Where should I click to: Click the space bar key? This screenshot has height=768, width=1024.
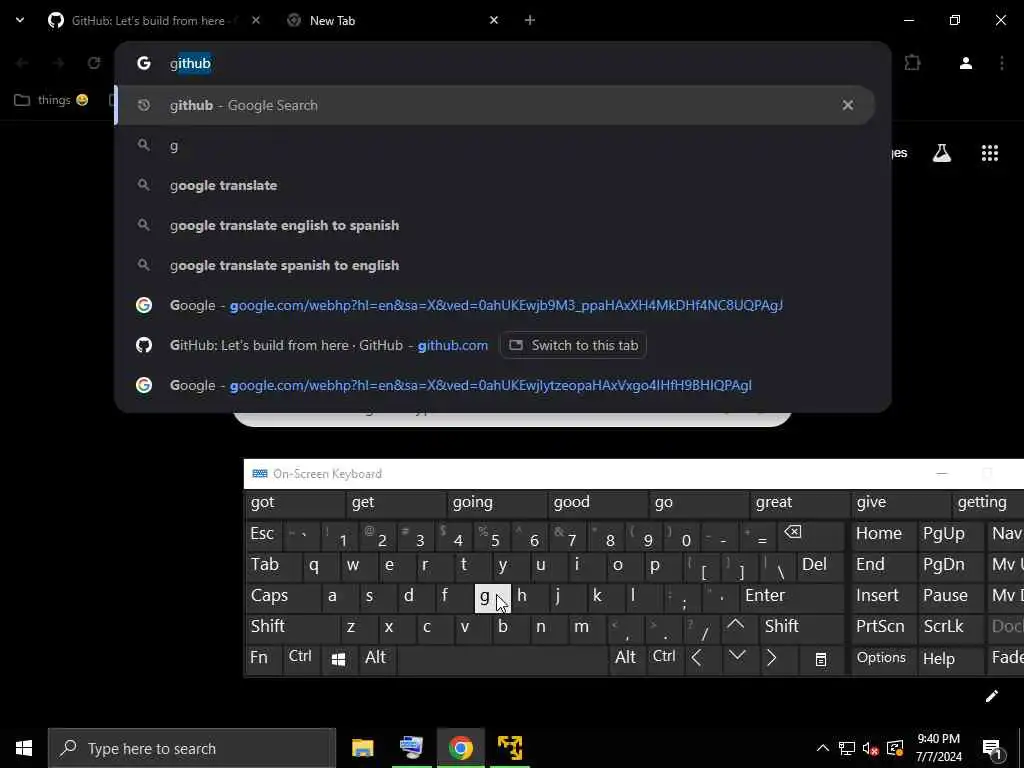coord(502,658)
